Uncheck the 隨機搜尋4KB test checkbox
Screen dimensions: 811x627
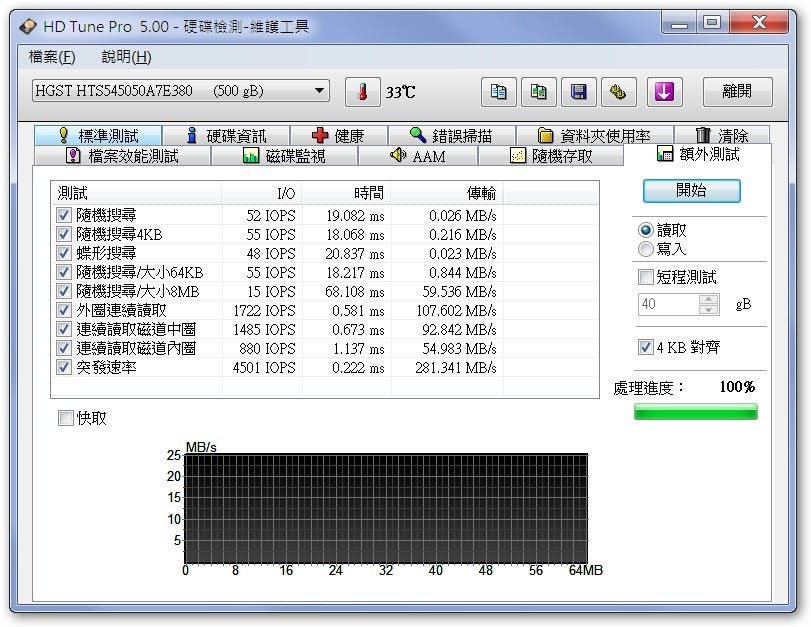(64, 234)
